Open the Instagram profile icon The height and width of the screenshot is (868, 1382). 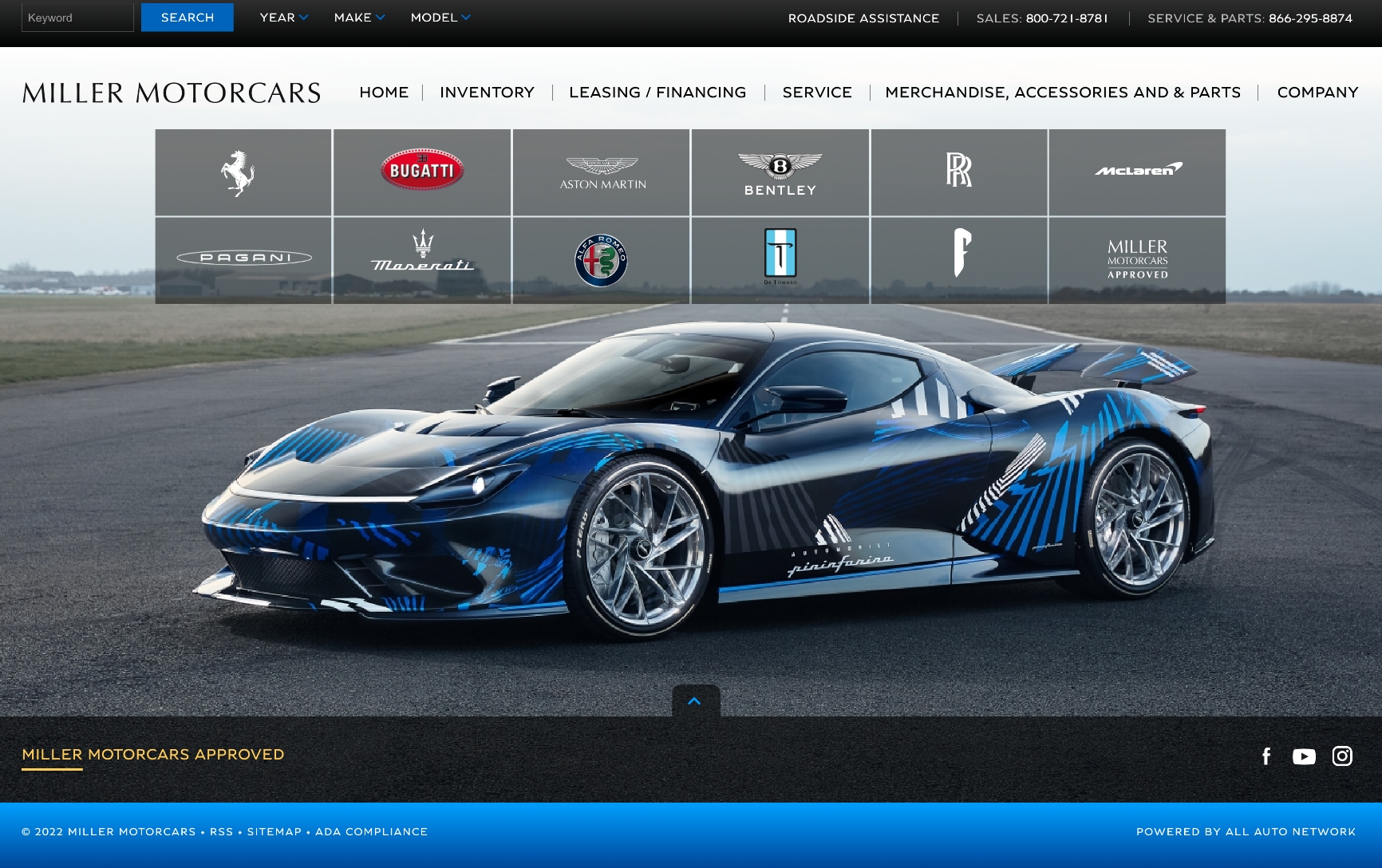pyautogui.click(x=1342, y=756)
